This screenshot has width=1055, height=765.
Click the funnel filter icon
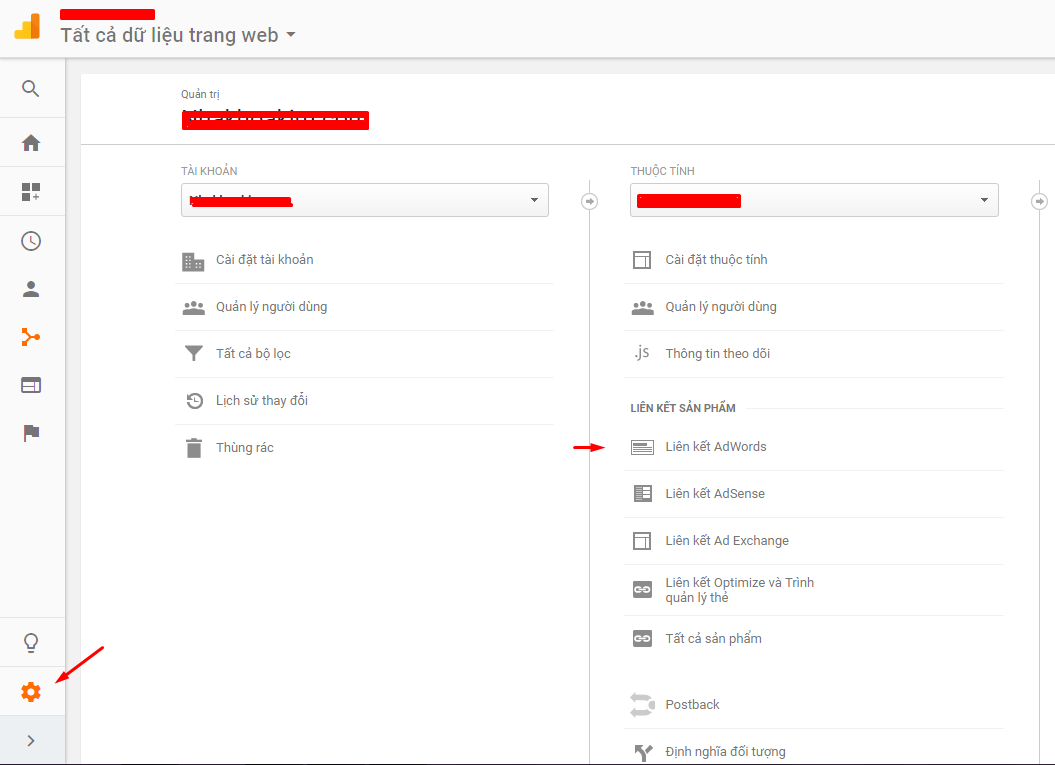coord(194,353)
